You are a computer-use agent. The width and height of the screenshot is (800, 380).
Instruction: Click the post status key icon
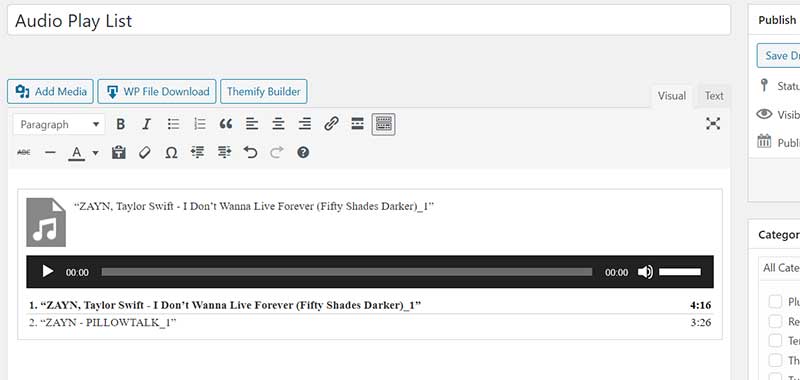pos(764,85)
